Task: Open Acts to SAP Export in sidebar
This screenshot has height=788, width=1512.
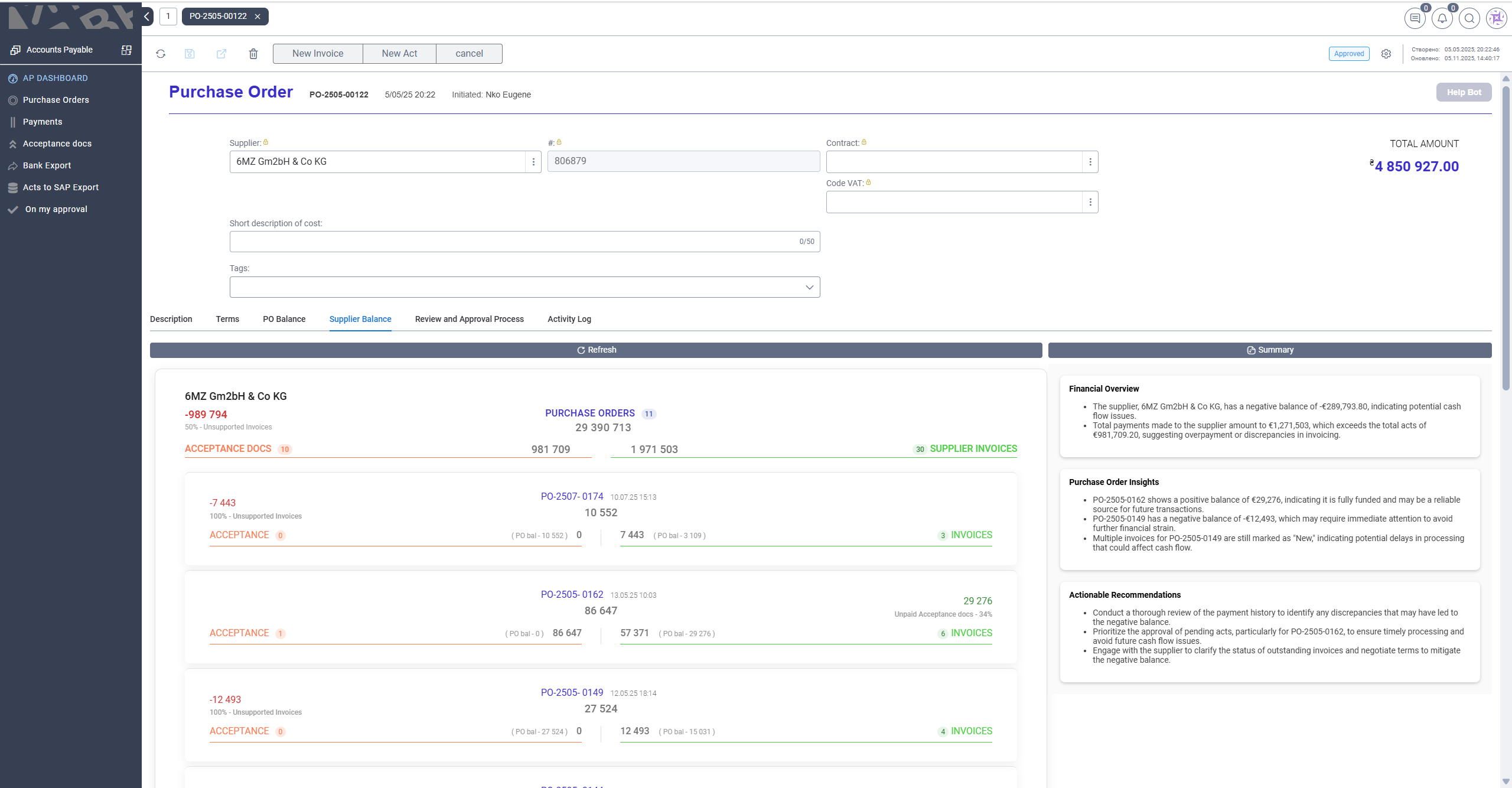Action: pos(60,187)
